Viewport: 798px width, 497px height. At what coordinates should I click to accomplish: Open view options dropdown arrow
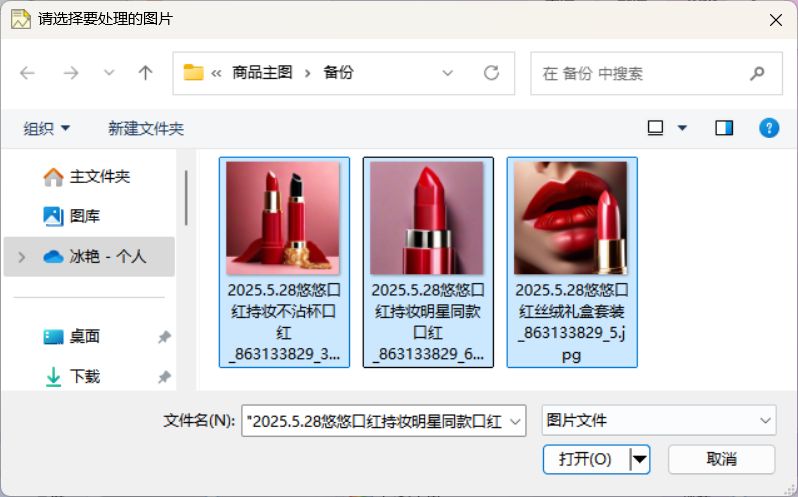point(682,128)
